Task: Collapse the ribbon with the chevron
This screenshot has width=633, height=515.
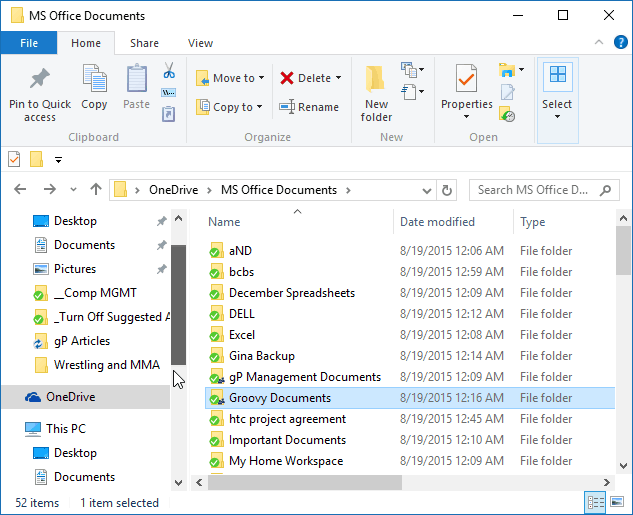Action: point(599,42)
